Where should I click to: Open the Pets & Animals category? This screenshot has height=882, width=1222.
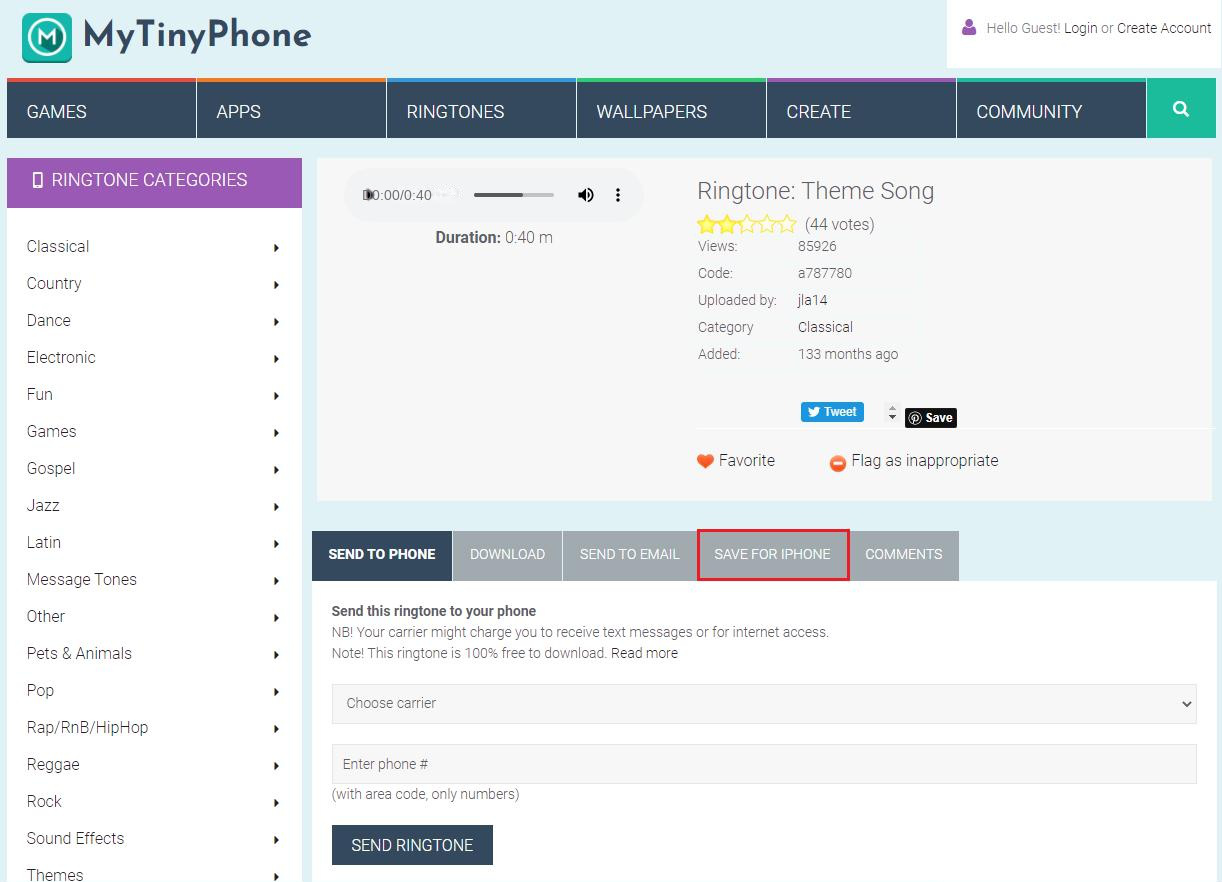click(79, 654)
